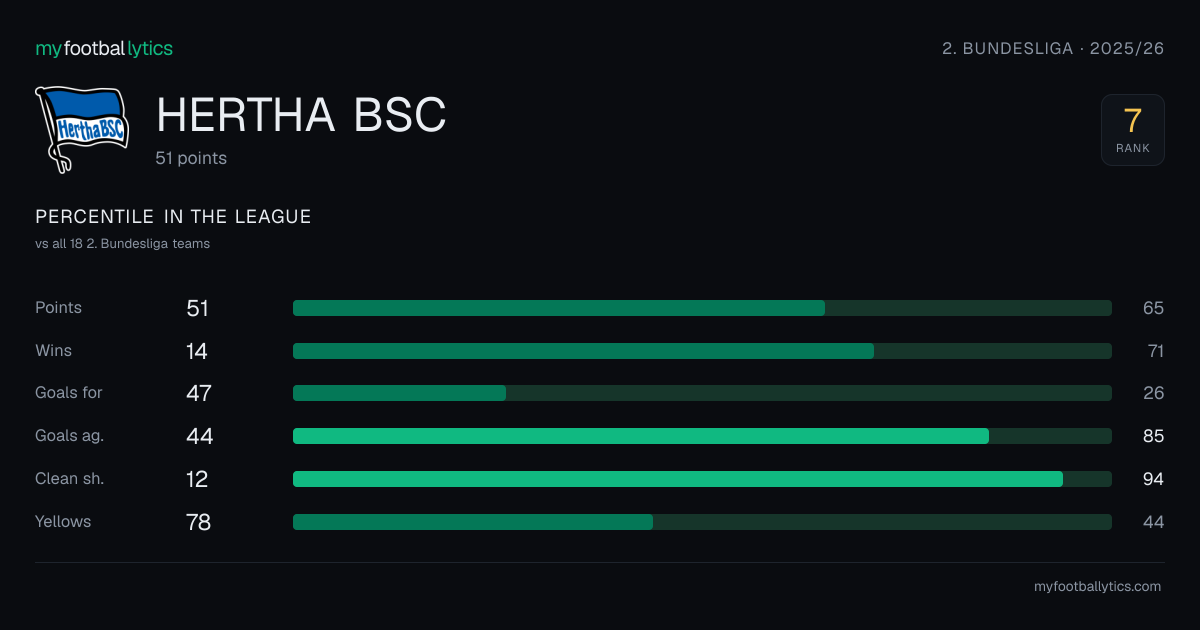Select the Clean sh. percentile bar
This screenshot has width=1200, height=630.
pos(702,479)
